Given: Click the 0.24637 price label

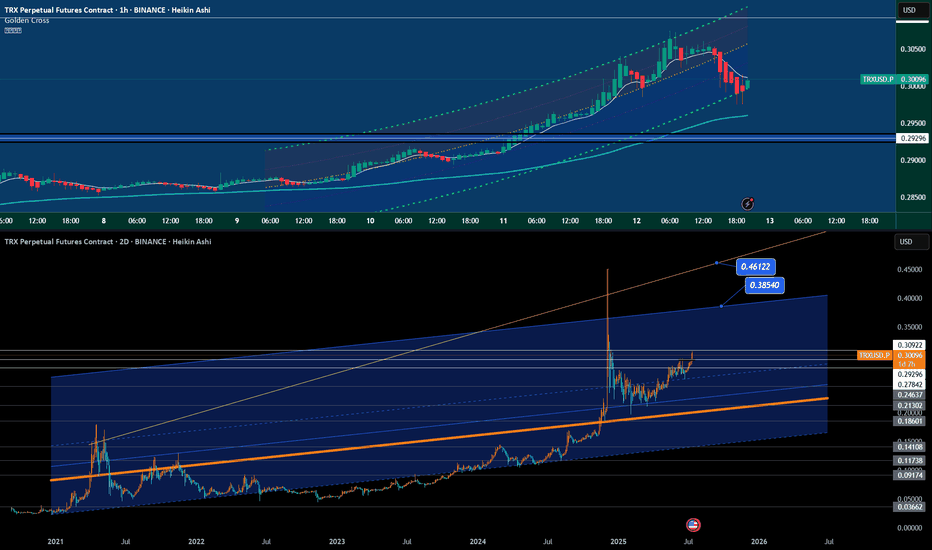Looking at the screenshot, I should [x=909, y=395].
